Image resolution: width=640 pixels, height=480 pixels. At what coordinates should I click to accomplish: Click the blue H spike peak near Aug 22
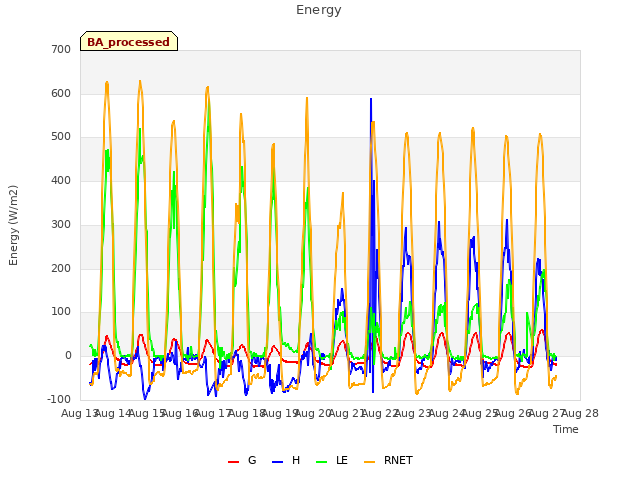pyautogui.click(x=371, y=99)
